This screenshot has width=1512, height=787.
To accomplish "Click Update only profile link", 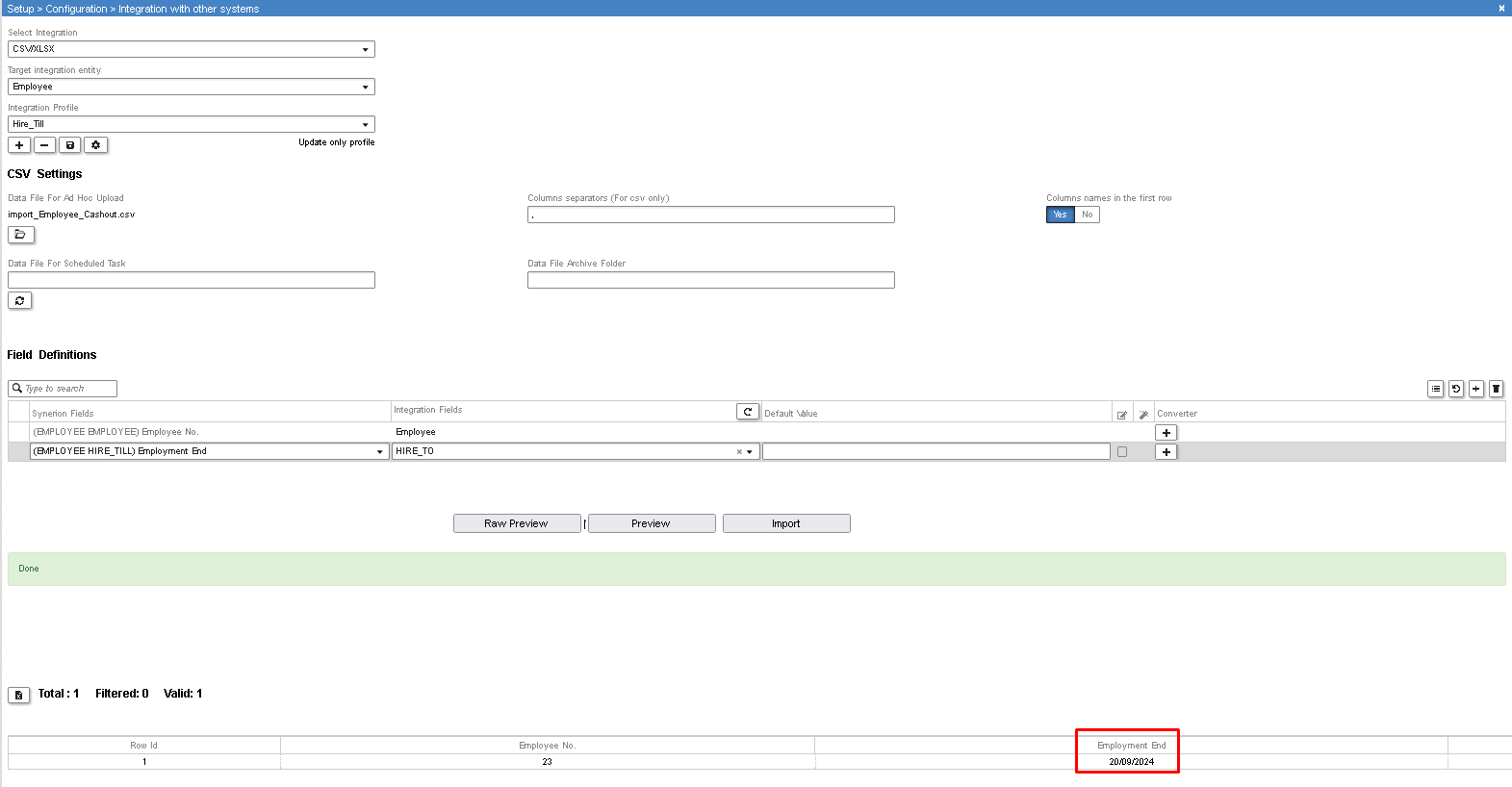I will (x=336, y=142).
